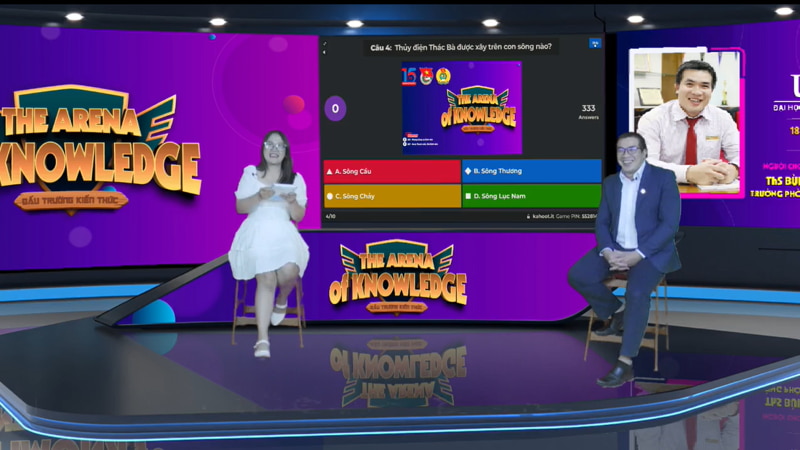This screenshot has height=450, width=800.
Task: Click the 4/10 question progress indicator
Action: coord(330,216)
